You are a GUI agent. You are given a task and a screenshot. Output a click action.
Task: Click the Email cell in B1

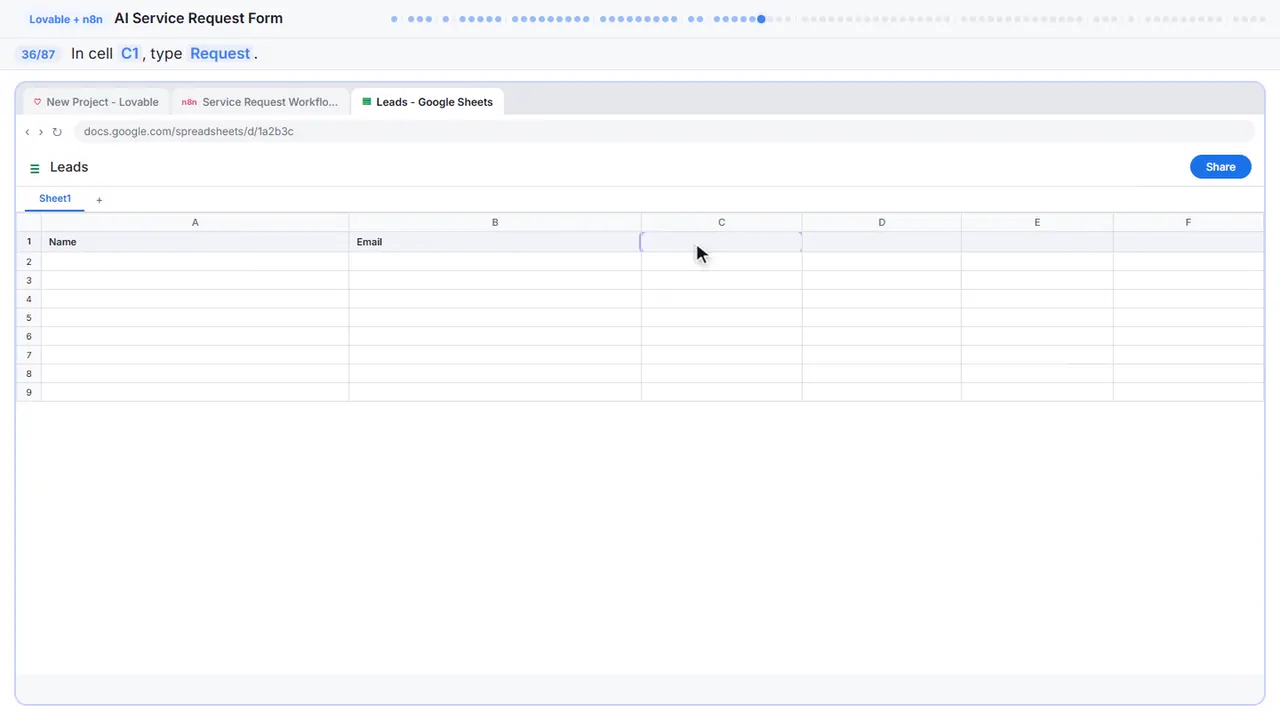click(x=495, y=242)
